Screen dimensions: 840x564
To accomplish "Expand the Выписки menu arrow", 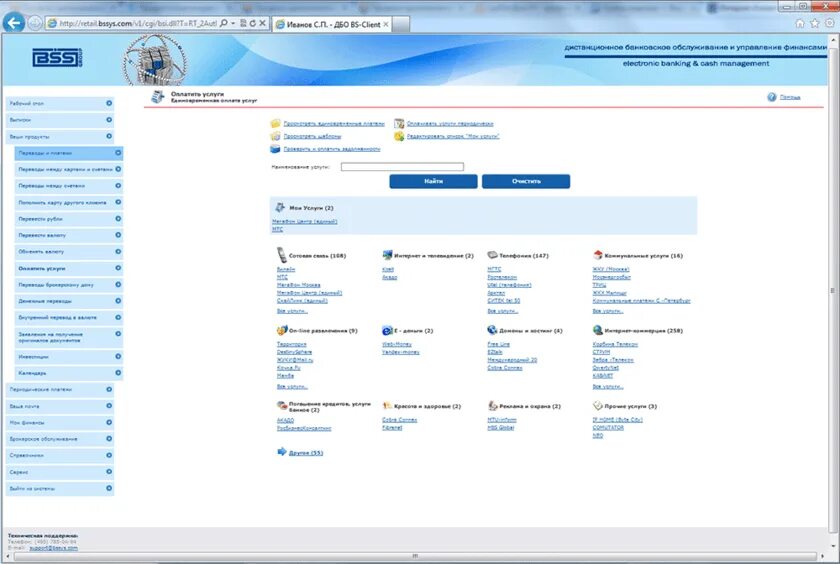I will tap(109, 119).
